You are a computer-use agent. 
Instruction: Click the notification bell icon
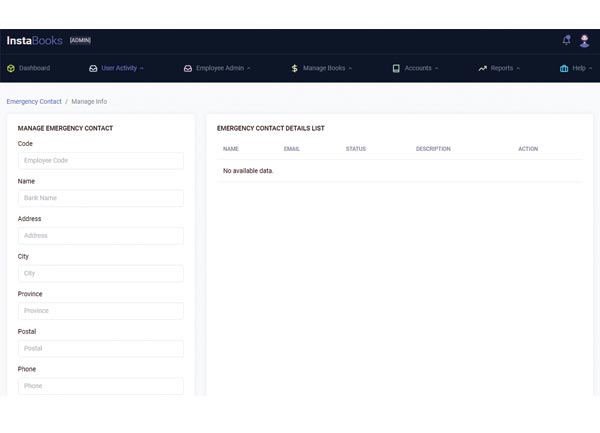(x=567, y=41)
